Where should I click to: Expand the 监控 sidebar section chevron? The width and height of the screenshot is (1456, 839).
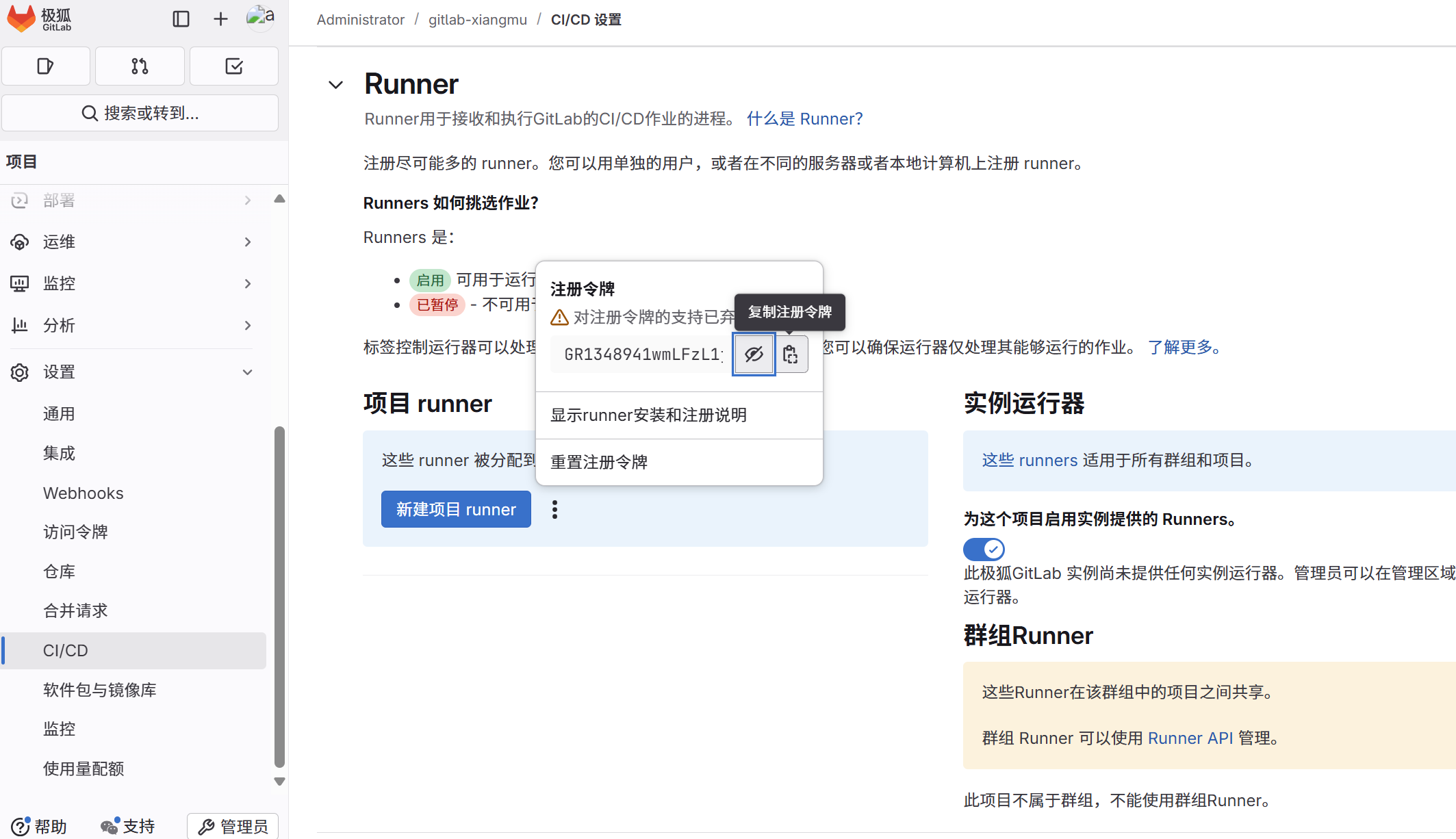[x=248, y=283]
